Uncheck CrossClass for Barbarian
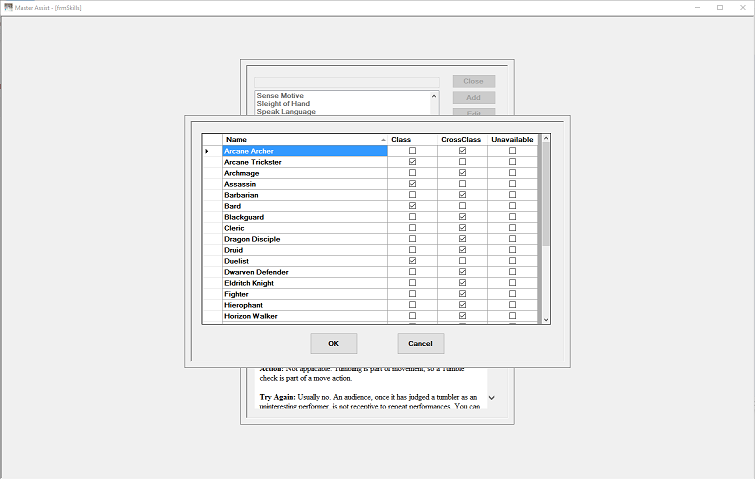755x479 pixels. click(x=462, y=195)
